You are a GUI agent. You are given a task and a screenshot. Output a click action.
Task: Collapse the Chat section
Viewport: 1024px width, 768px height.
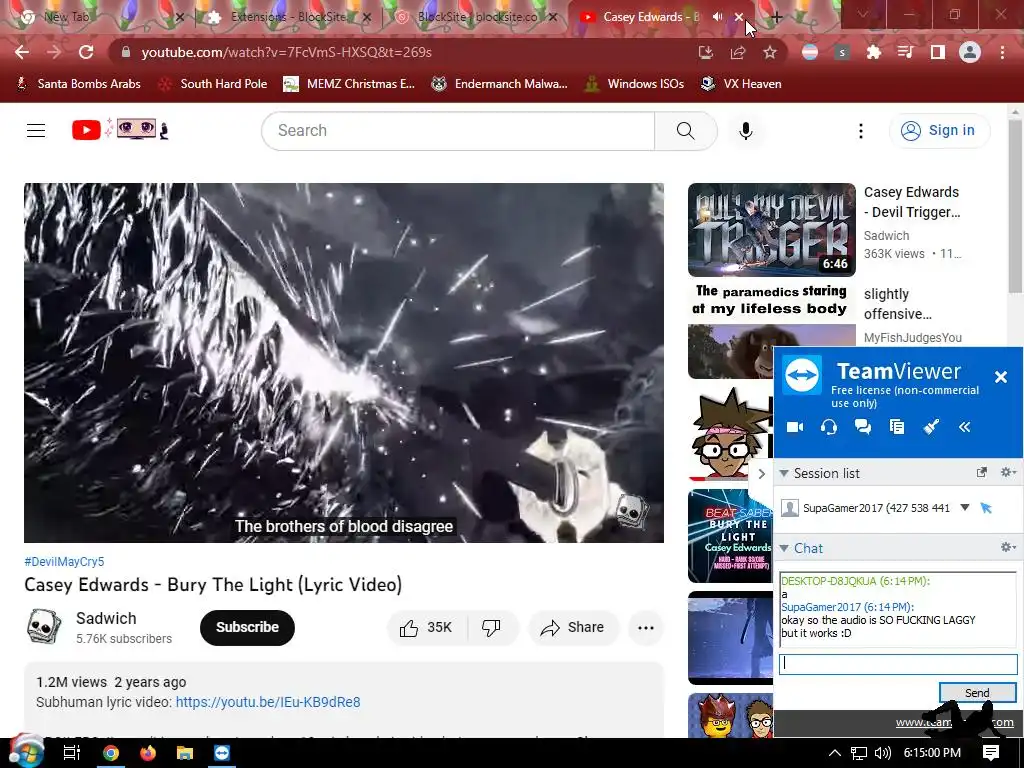click(784, 549)
